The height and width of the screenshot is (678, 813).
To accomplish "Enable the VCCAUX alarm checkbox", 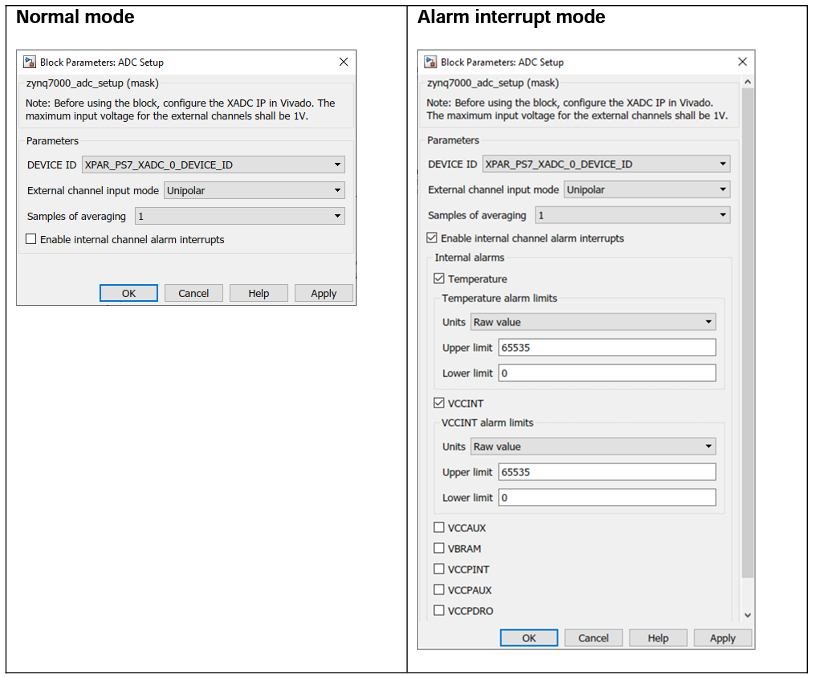I will click(439, 528).
